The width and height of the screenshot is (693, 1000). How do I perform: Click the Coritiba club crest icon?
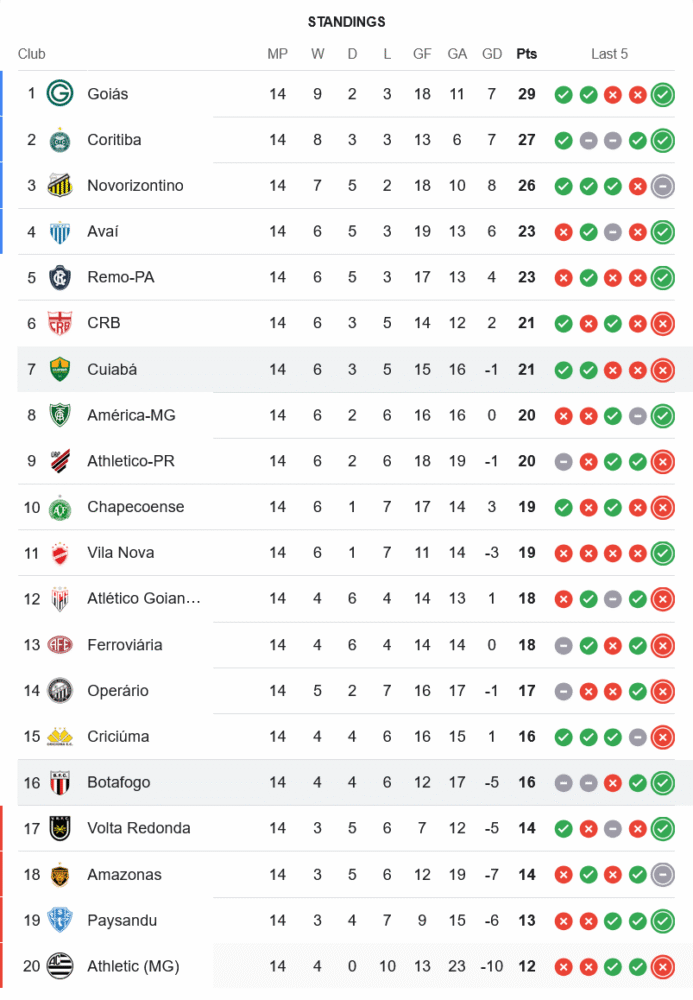click(60, 140)
